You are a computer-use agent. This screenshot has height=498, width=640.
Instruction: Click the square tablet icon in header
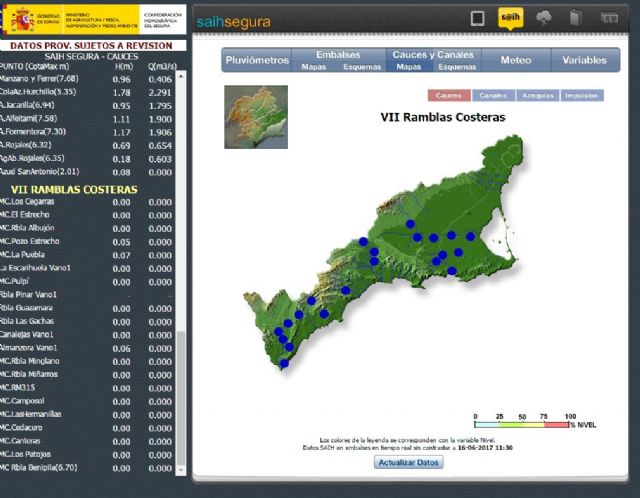(478, 18)
